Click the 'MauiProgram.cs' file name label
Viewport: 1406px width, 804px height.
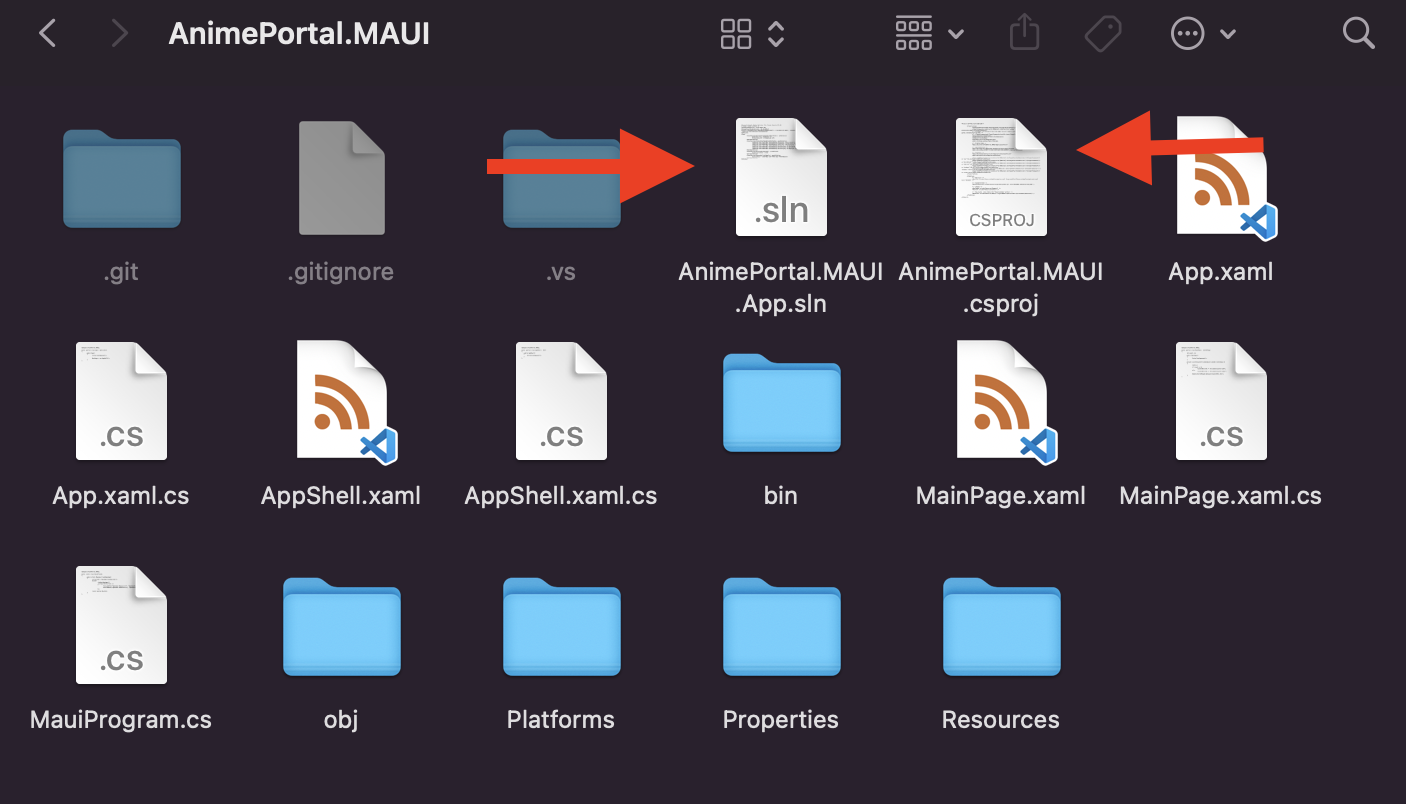pos(121,720)
